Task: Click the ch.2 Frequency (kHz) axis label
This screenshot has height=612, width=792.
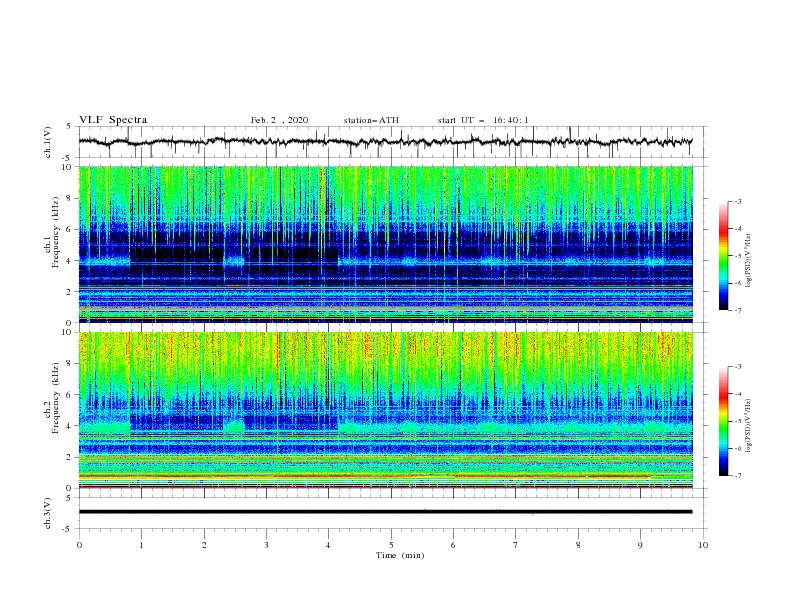Action: (51, 398)
